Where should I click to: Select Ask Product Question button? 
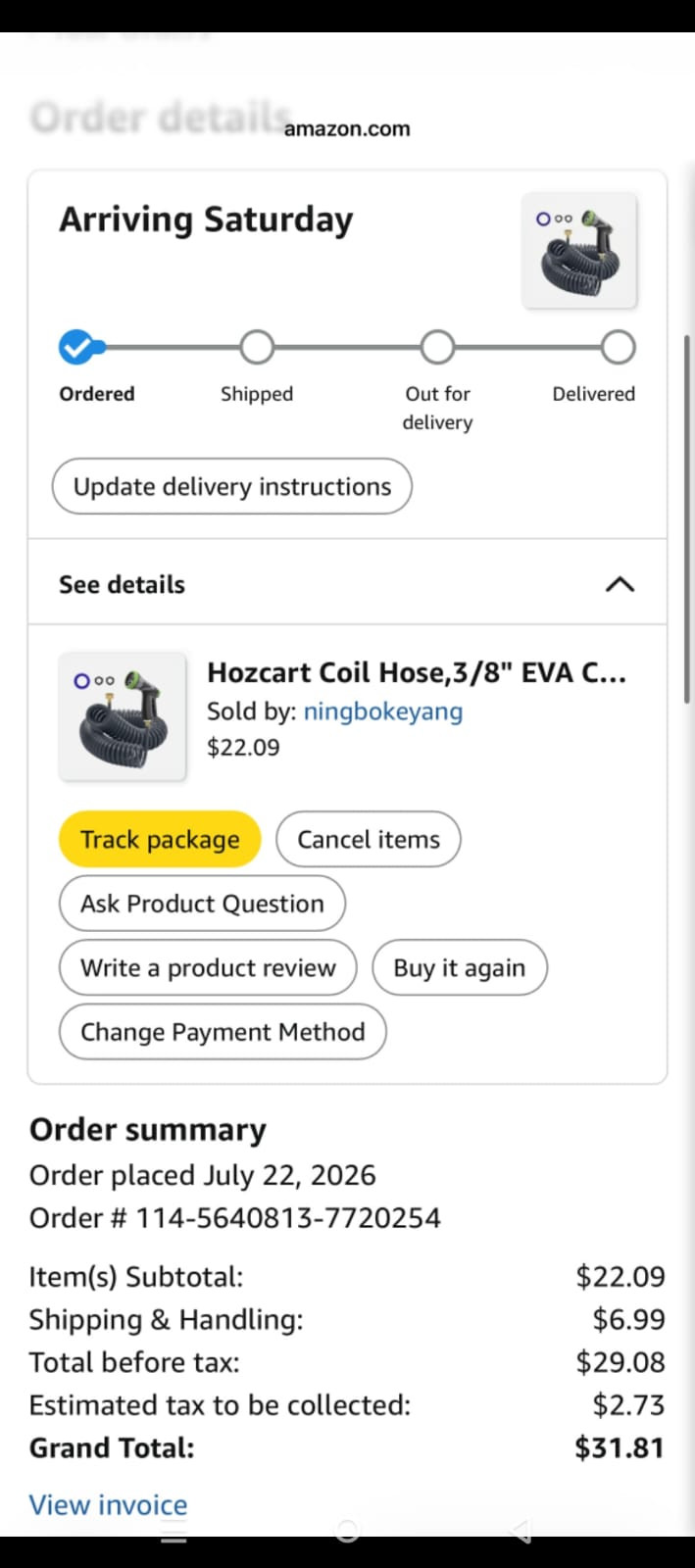click(202, 903)
